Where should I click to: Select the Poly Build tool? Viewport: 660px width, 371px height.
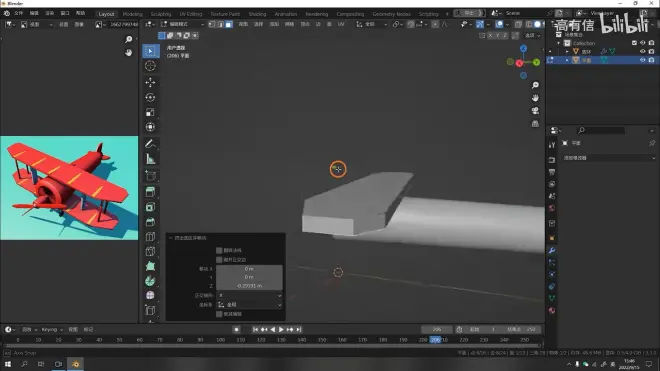[150, 266]
